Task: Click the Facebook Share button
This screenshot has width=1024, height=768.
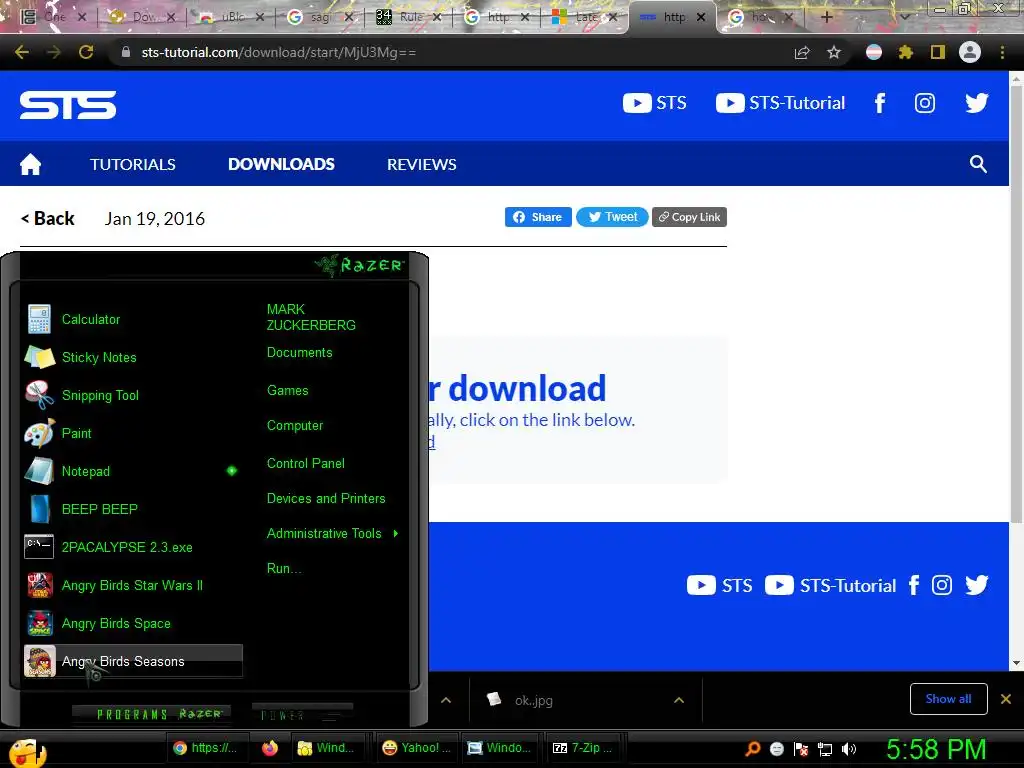Action: tap(538, 217)
